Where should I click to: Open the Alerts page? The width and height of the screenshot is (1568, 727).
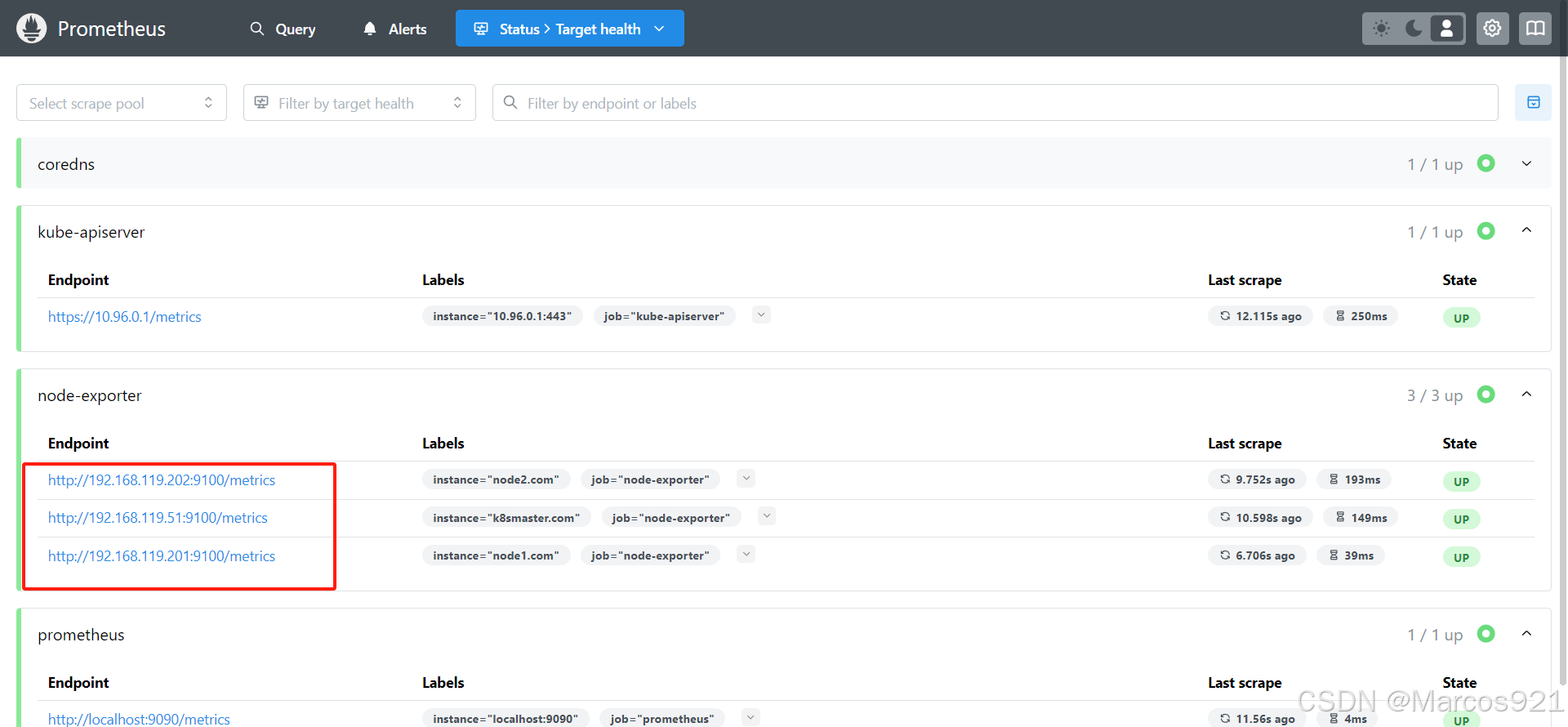(x=394, y=29)
